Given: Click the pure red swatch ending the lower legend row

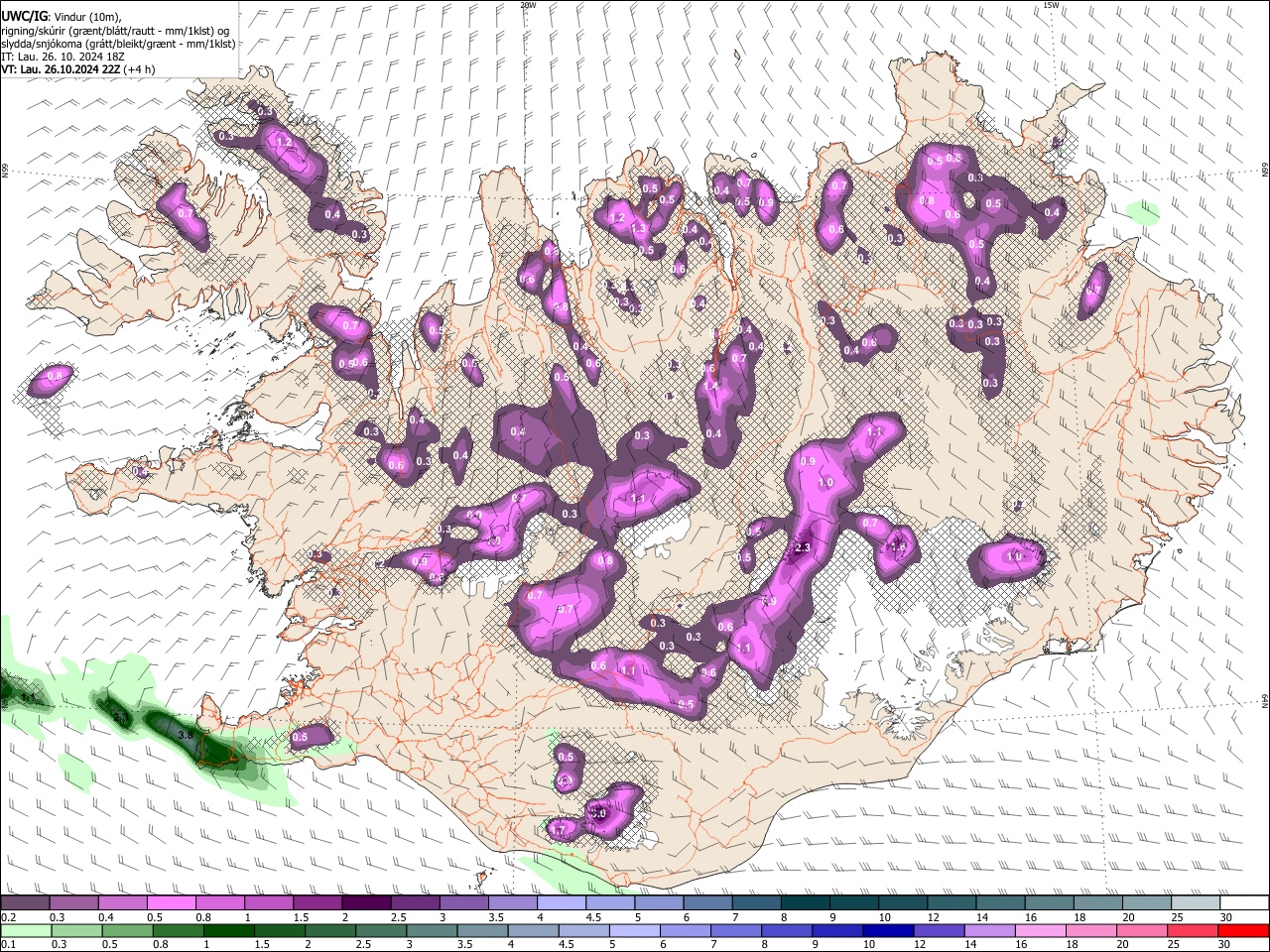Looking at the screenshot, I should click(x=1243, y=930).
